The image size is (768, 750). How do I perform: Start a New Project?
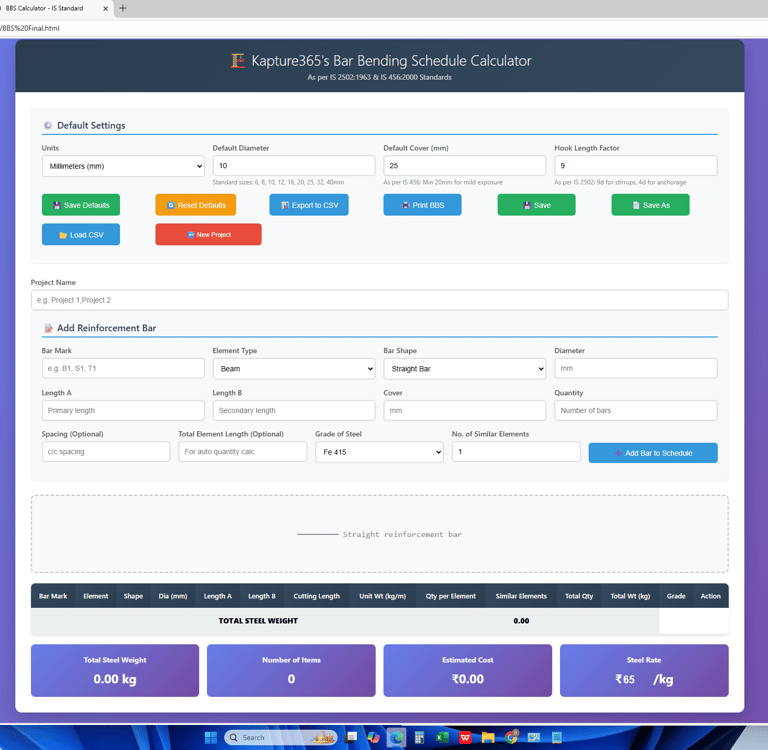(208, 235)
